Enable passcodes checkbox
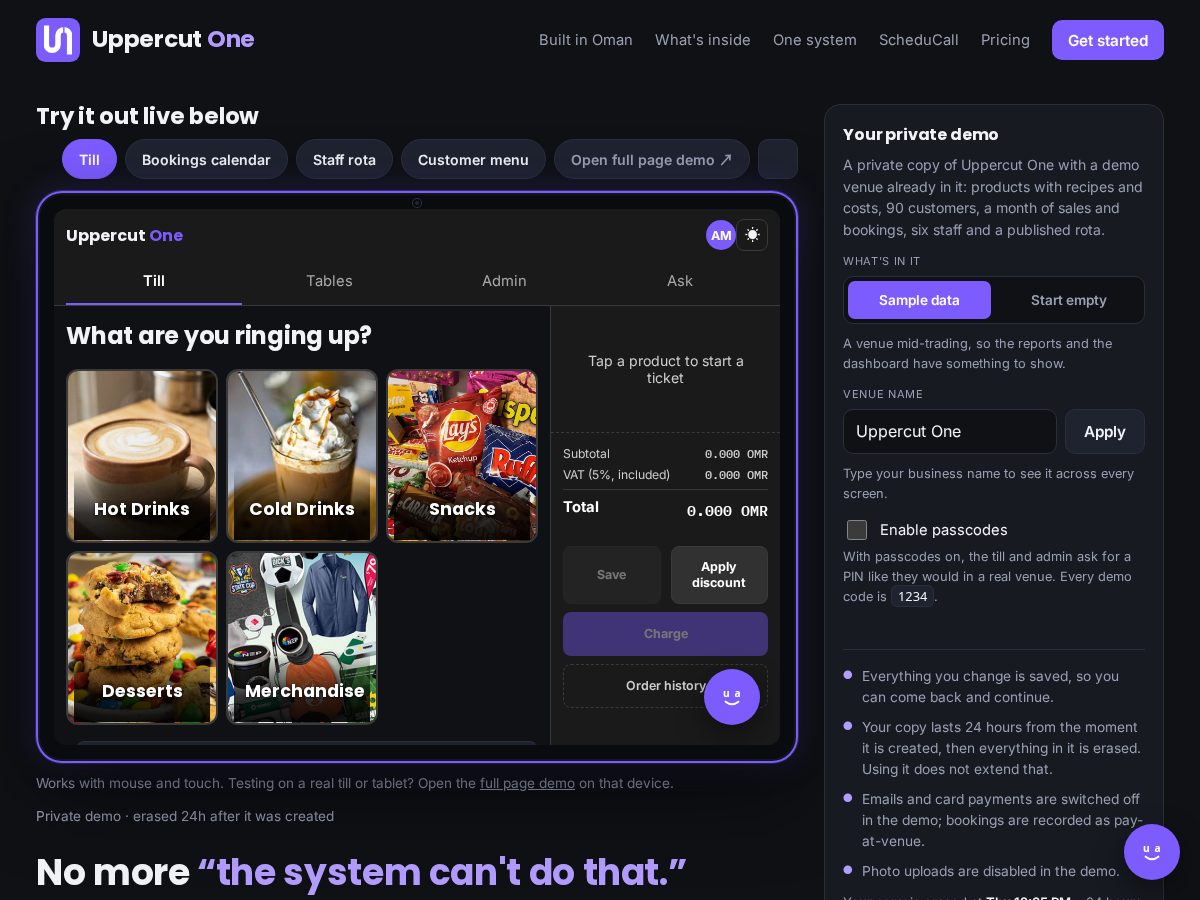1200x900 pixels. pyautogui.click(x=857, y=530)
